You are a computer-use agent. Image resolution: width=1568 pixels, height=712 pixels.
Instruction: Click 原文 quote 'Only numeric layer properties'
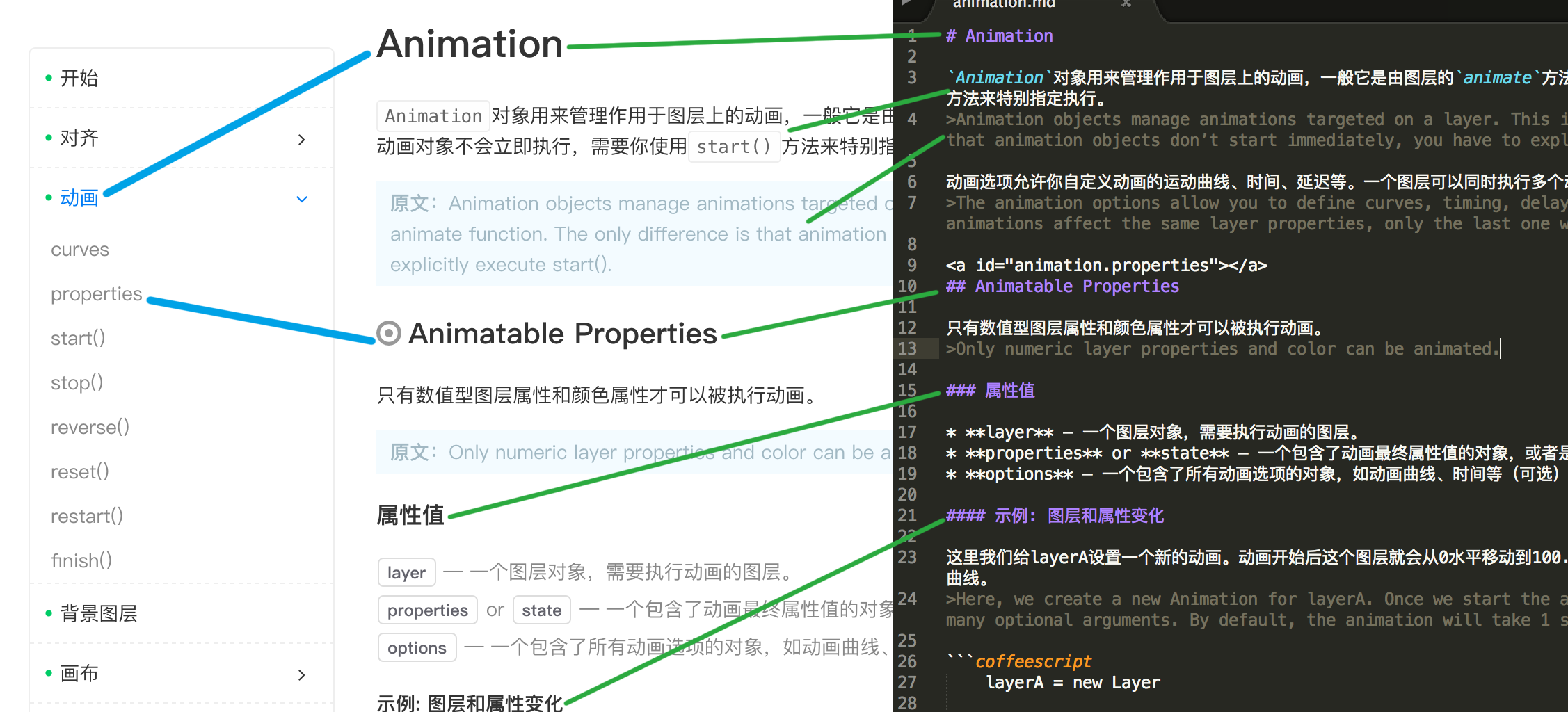[x=634, y=452]
